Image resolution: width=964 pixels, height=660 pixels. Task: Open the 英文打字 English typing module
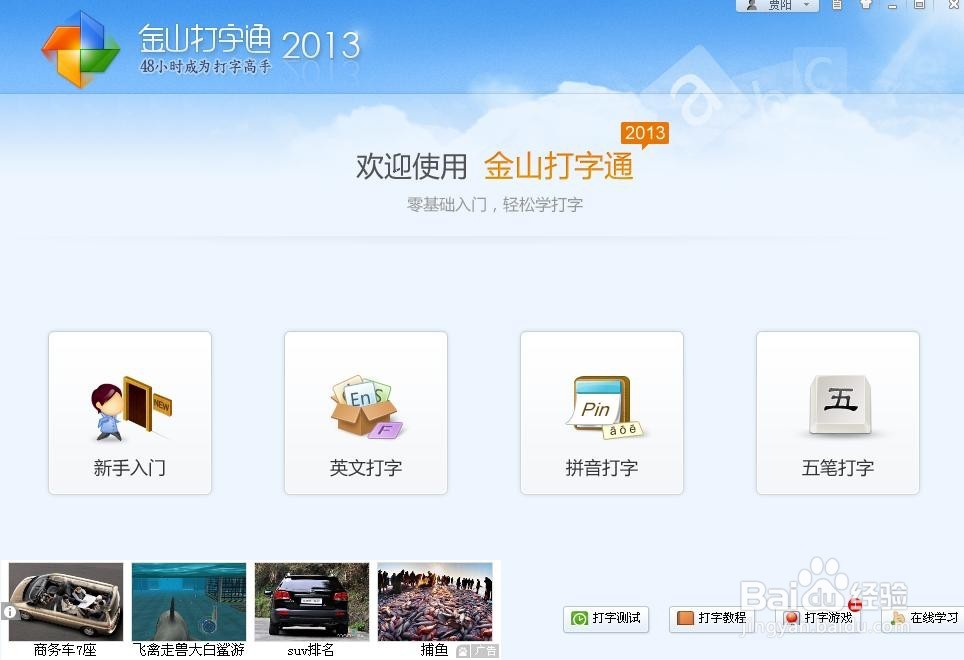[366, 412]
